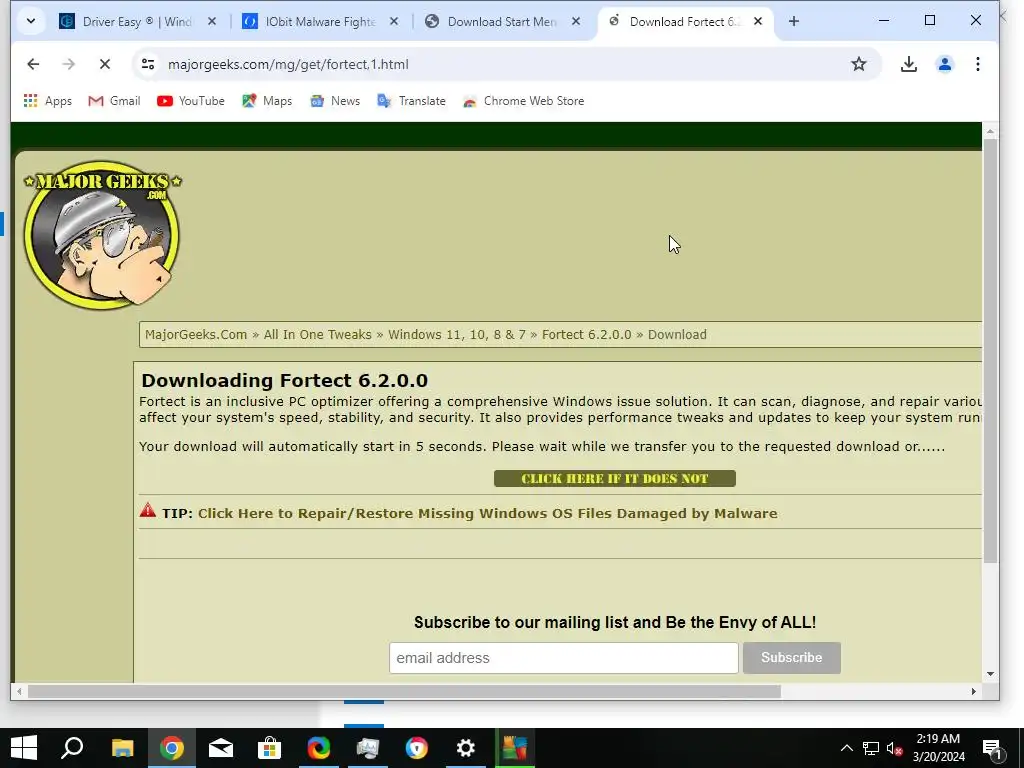Open Chrome downloads icon
The image size is (1024, 768).
pos(908,64)
